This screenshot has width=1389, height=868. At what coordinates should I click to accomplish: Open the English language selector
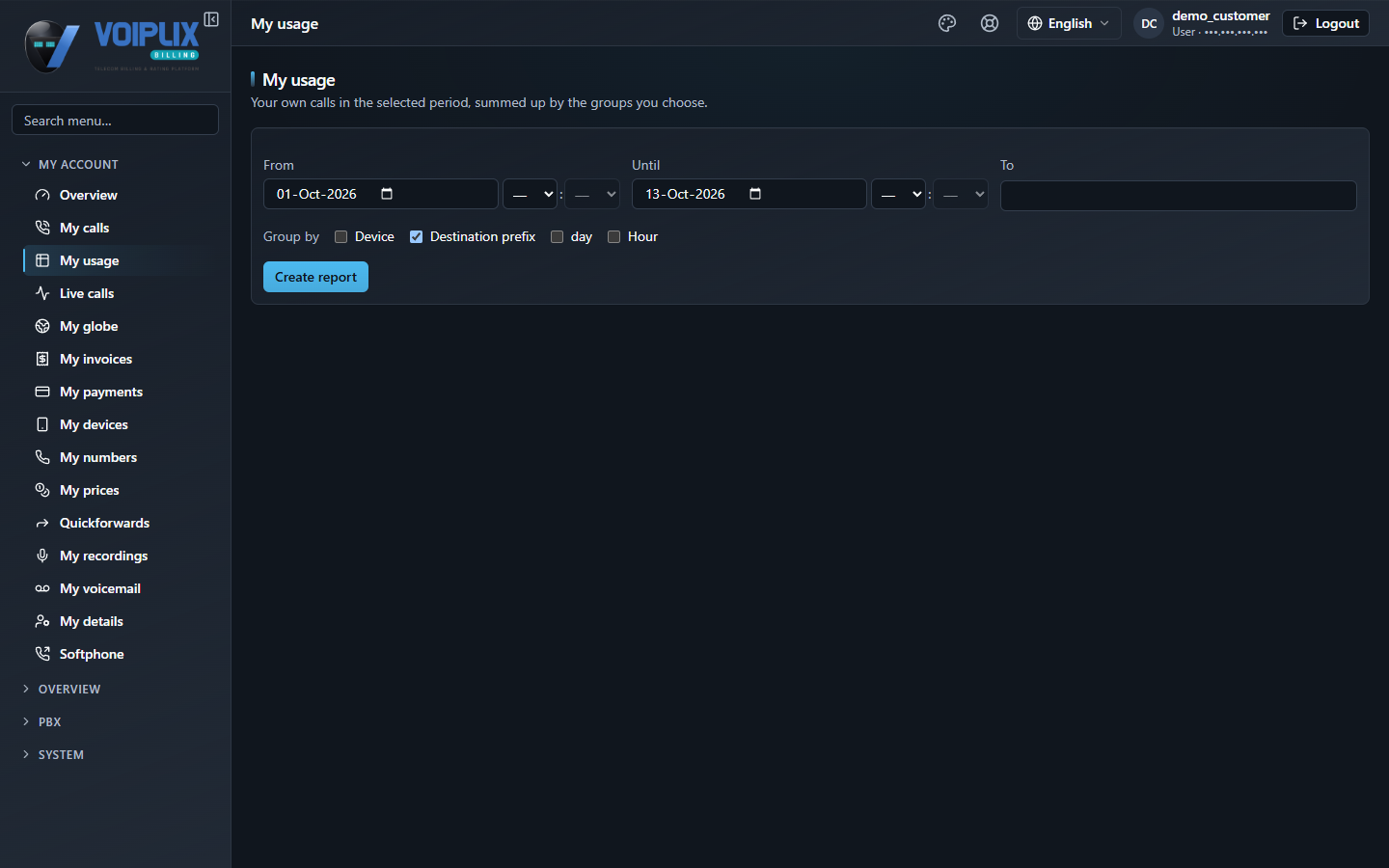pyautogui.click(x=1069, y=23)
